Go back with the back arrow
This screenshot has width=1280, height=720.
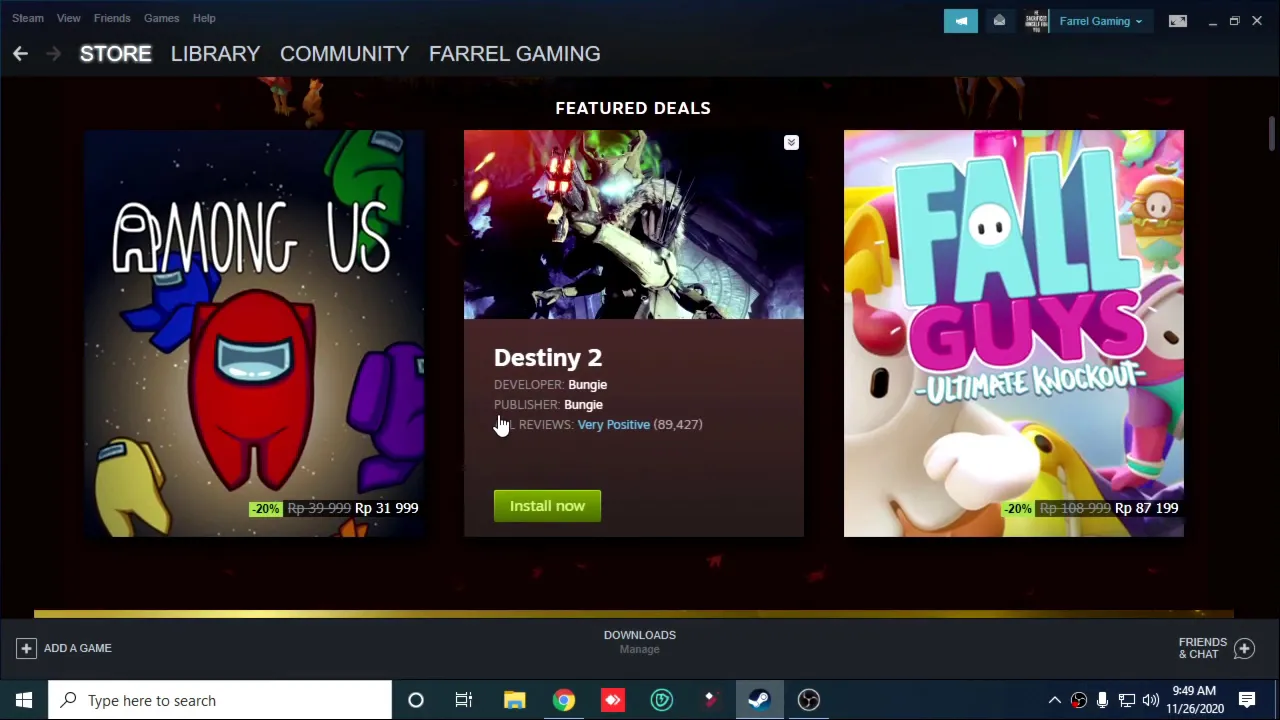(20, 54)
